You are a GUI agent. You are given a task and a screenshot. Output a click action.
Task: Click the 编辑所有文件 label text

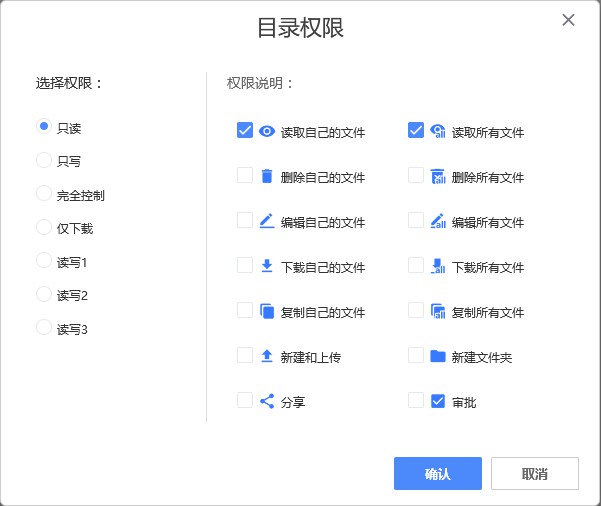[x=488, y=222]
